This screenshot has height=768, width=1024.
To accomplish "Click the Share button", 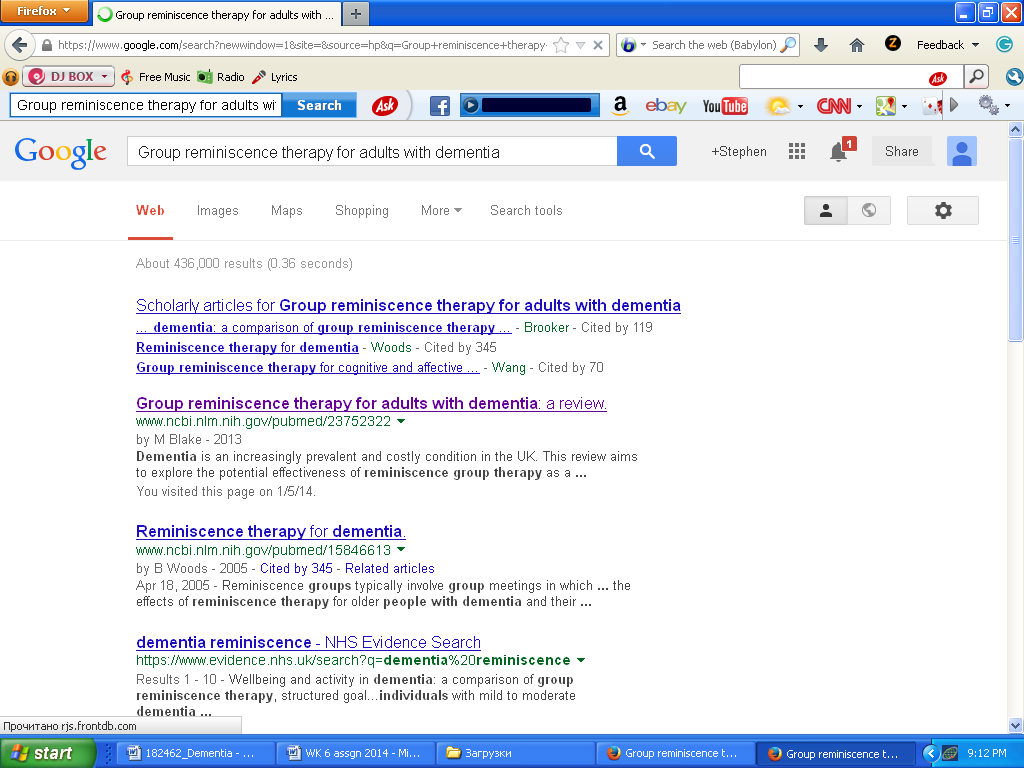I will pyautogui.click(x=901, y=151).
